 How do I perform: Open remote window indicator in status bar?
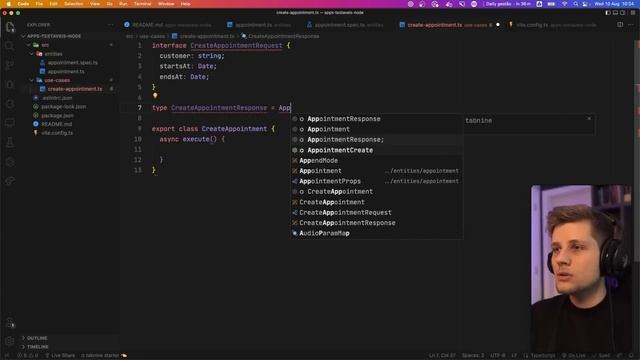tap(7, 356)
